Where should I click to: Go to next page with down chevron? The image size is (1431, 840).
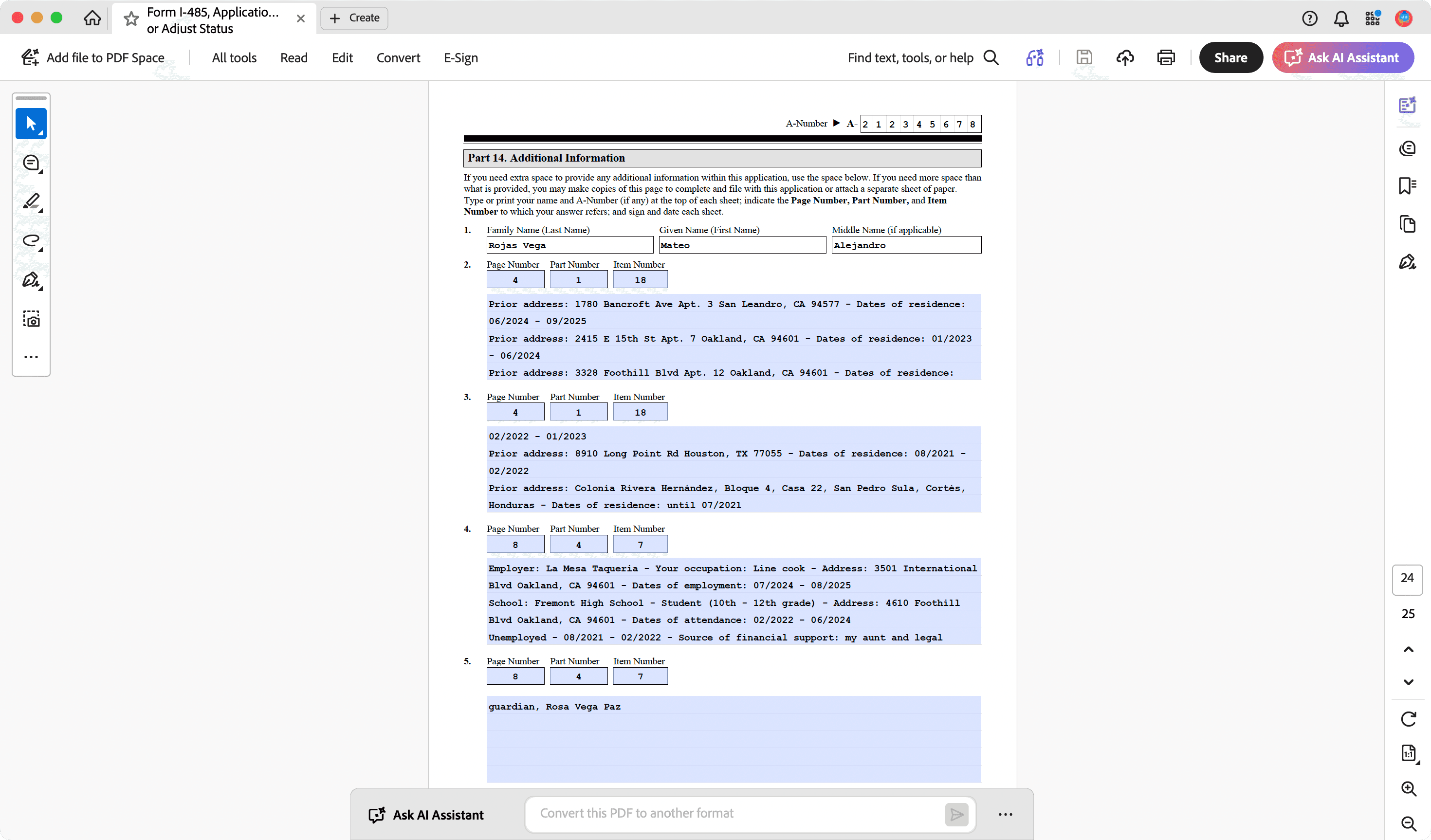pos(1408,682)
